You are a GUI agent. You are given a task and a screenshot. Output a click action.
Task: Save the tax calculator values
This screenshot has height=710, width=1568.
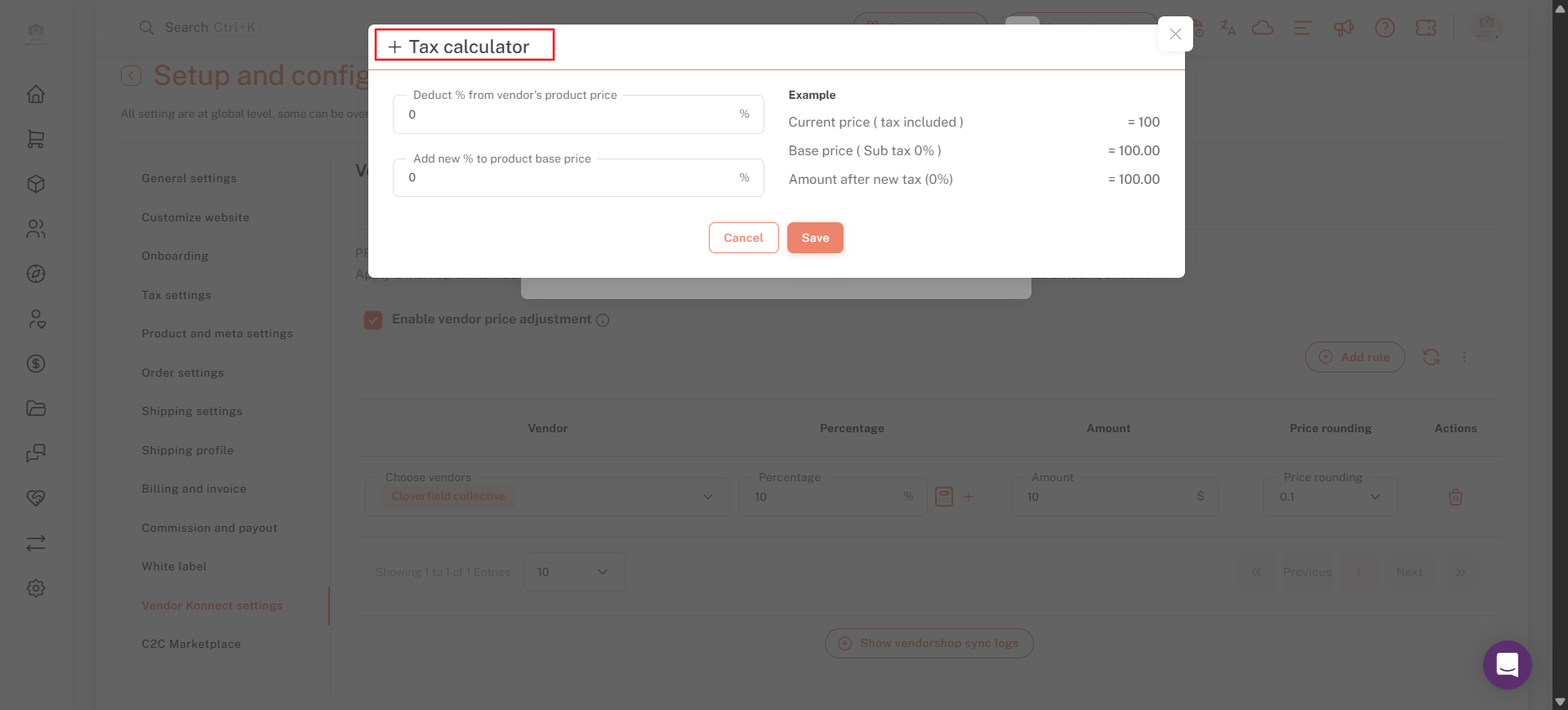[x=815, y=238]
